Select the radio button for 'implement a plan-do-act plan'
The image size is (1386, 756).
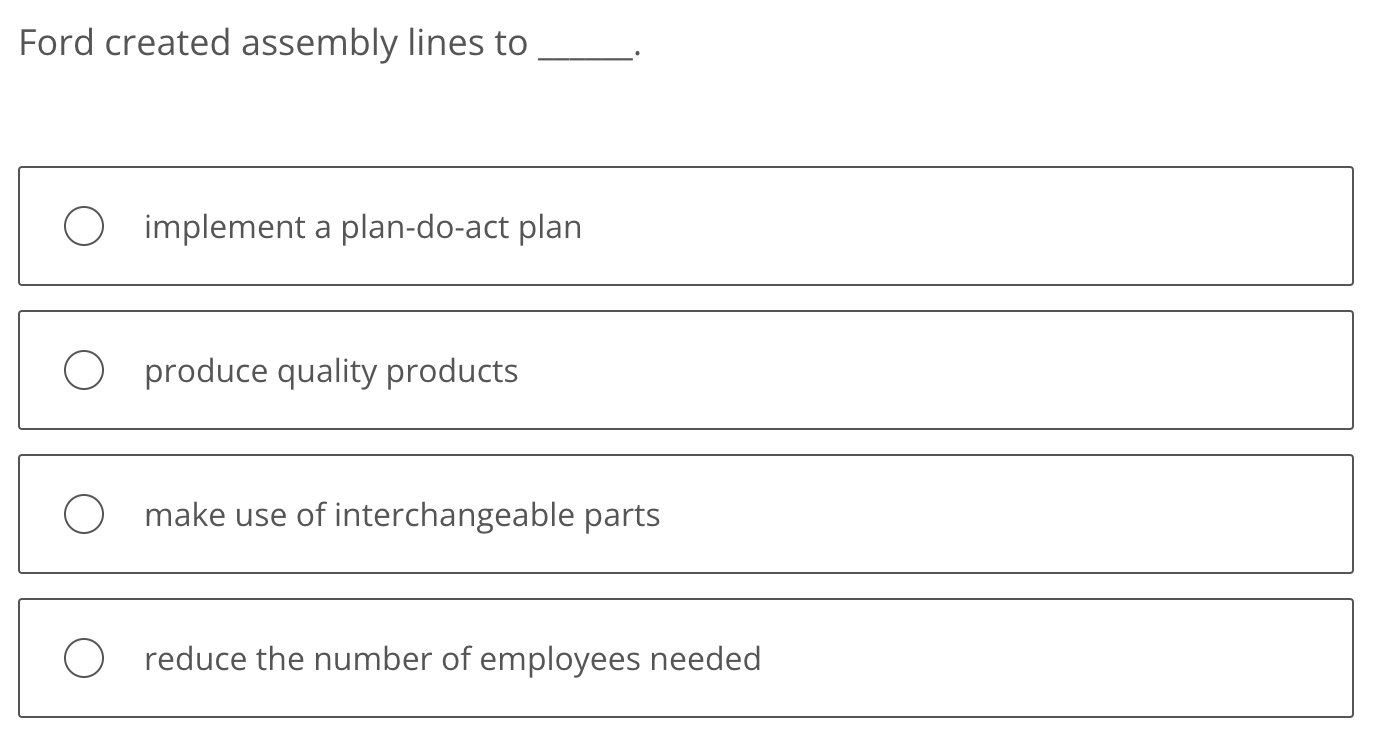point(84,226)
